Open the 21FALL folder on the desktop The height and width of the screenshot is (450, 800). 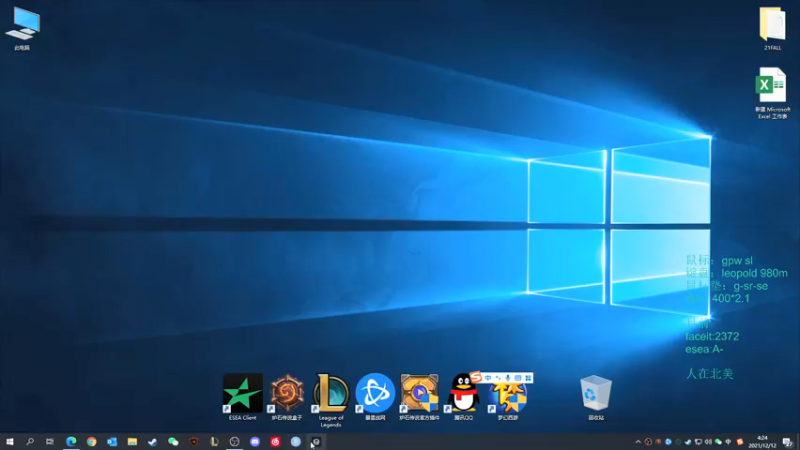click(x=772, y=29)
